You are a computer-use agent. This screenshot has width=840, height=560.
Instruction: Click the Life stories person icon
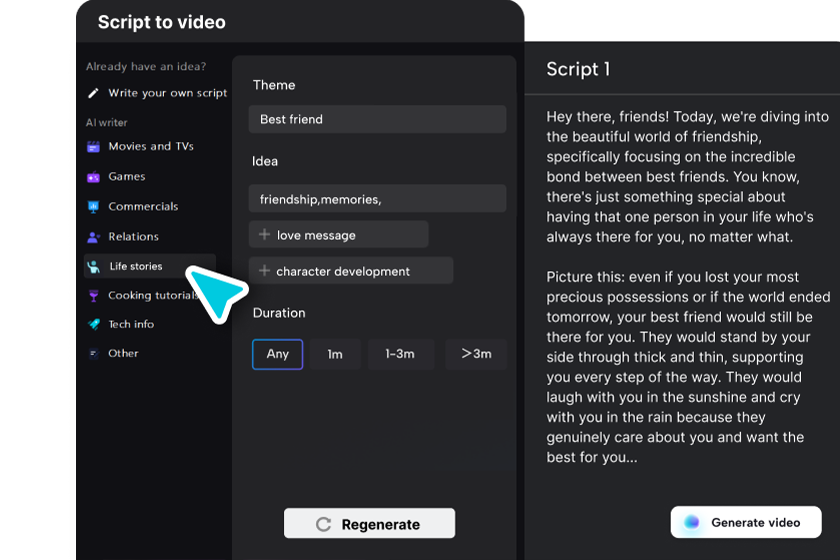coord(94,266)
